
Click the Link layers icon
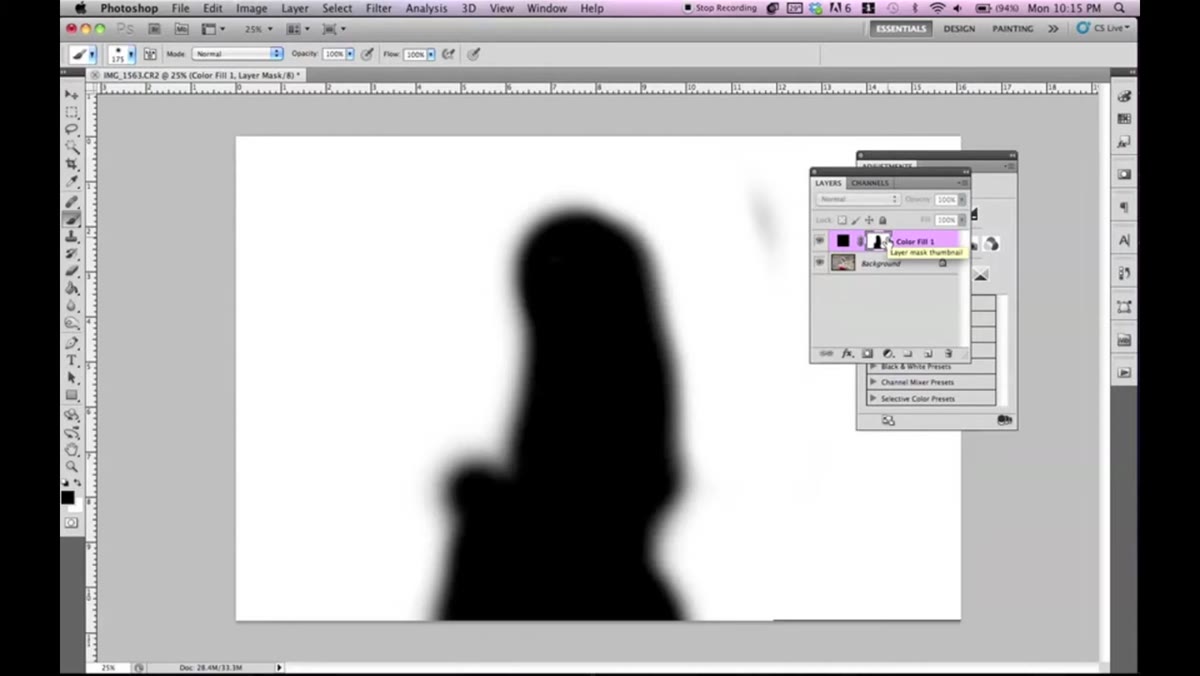coord(826,353)
